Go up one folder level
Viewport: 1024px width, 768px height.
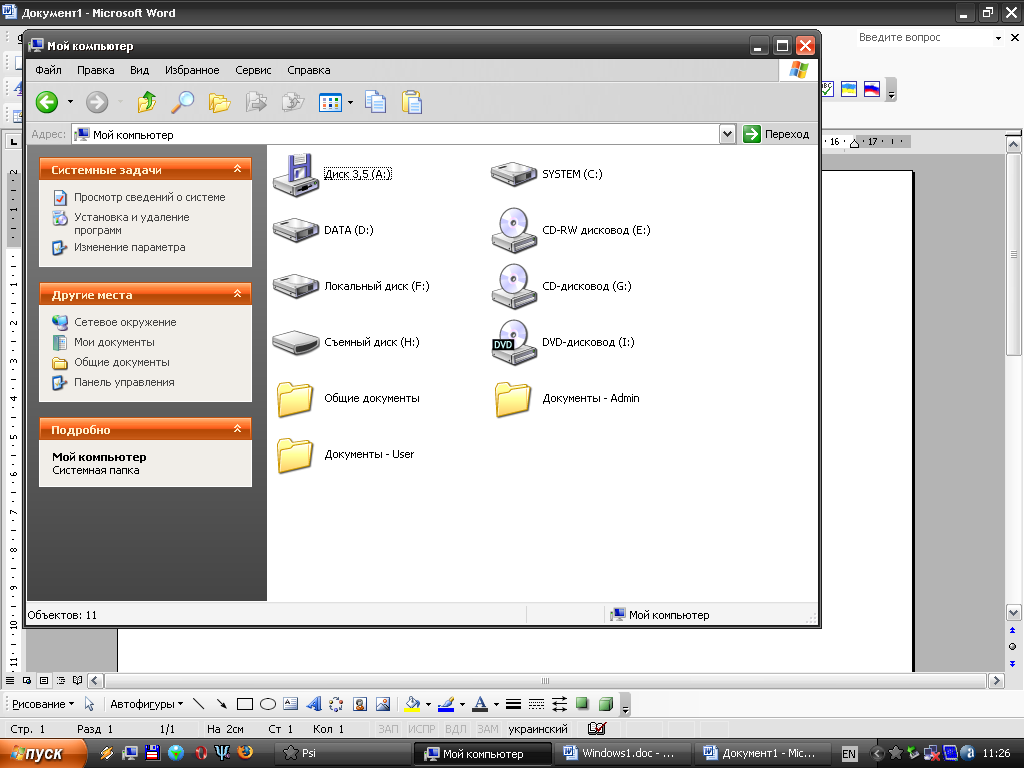coord(147,102)
